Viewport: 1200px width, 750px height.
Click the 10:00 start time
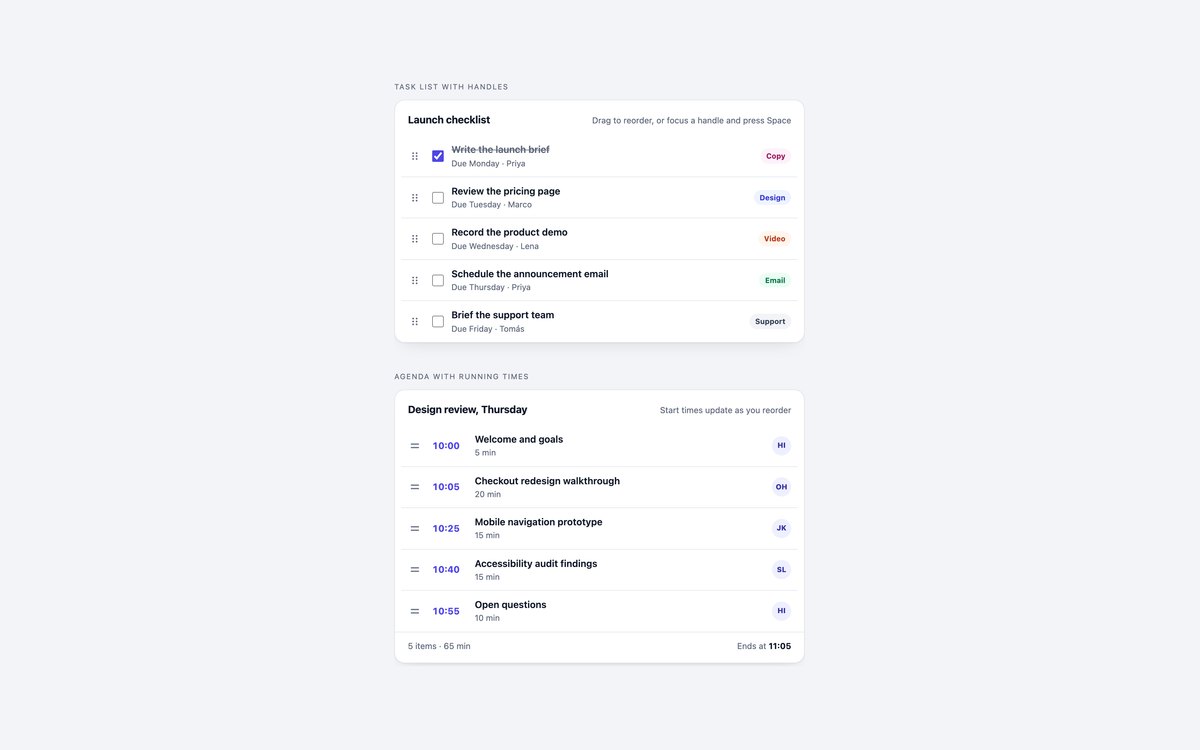pos(446,446)
